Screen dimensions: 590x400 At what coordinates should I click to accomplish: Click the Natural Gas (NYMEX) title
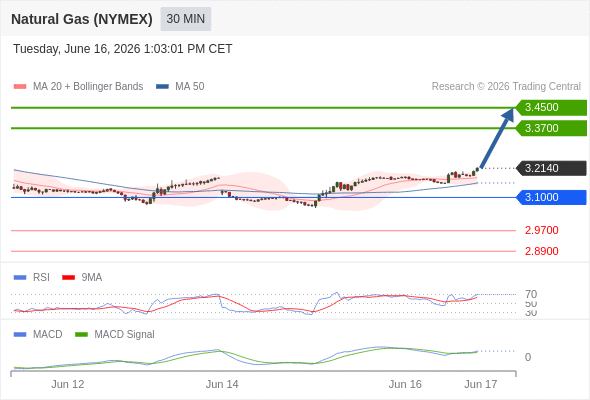[82, 19]
